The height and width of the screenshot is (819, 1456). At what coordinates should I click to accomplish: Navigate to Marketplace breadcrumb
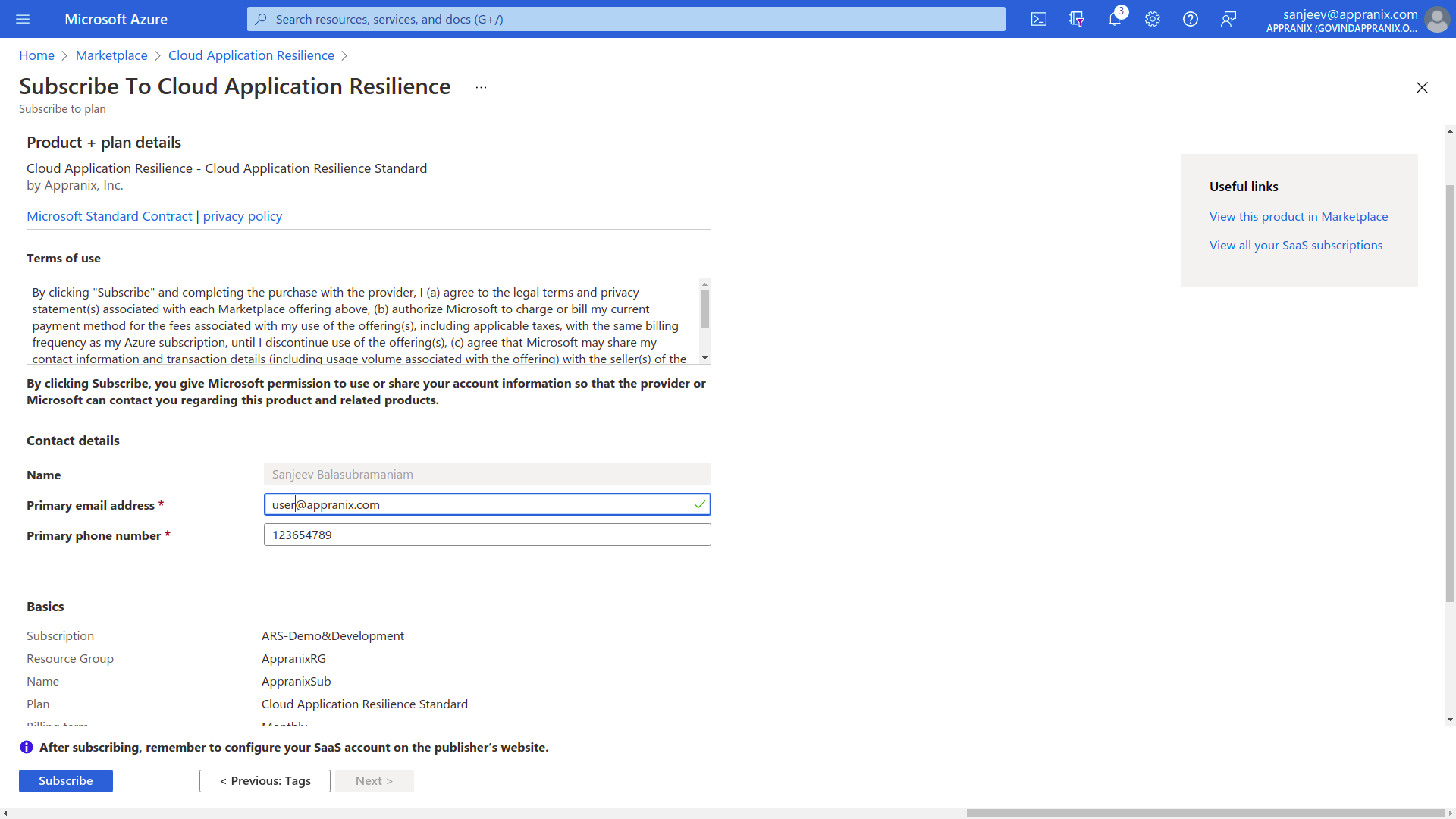click(111, 55)
